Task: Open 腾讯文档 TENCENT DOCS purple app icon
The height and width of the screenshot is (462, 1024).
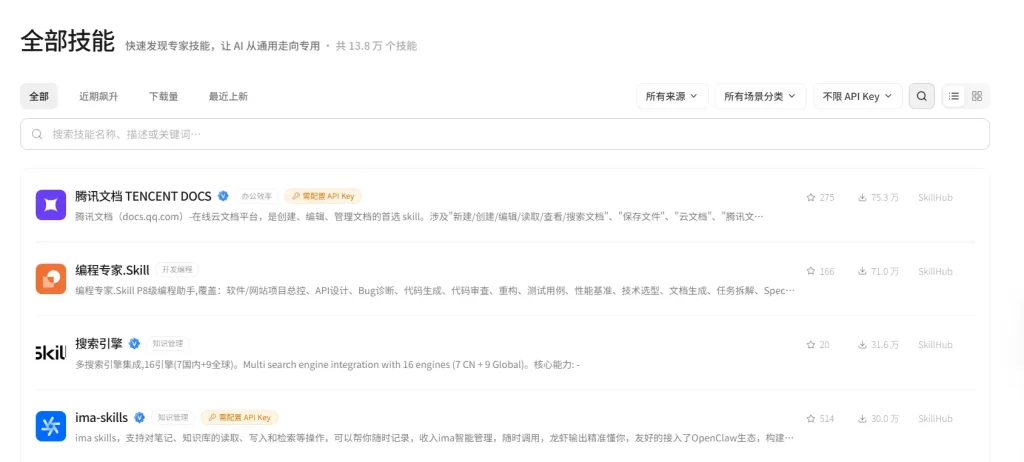Action: point(51,205)
